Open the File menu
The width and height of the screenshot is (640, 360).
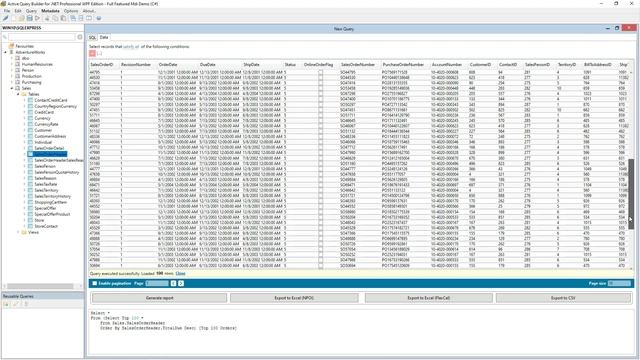(7, 11)
